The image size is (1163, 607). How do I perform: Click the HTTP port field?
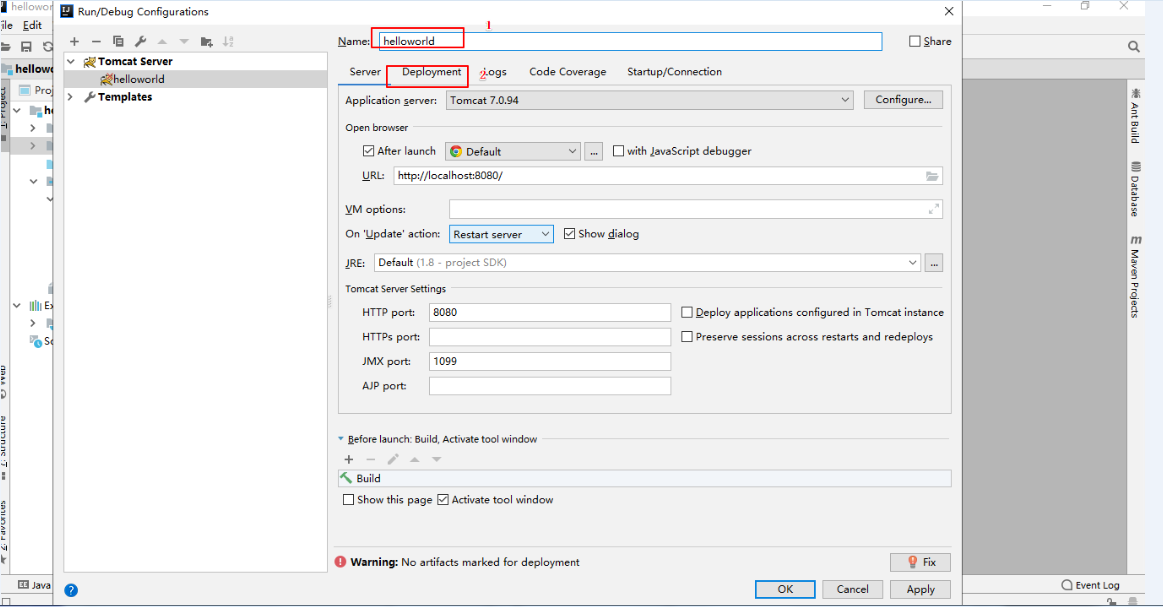(550, 312)
